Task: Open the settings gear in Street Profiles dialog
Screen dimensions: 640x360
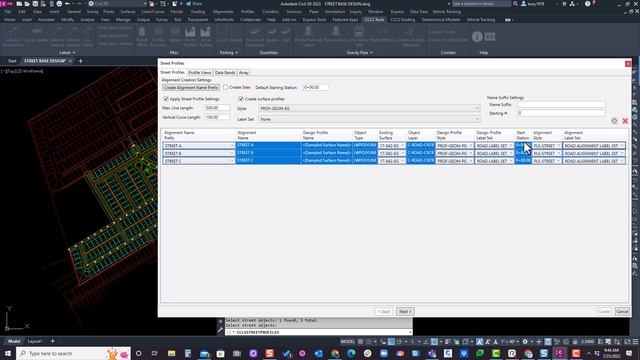Action: coord(614,121)
